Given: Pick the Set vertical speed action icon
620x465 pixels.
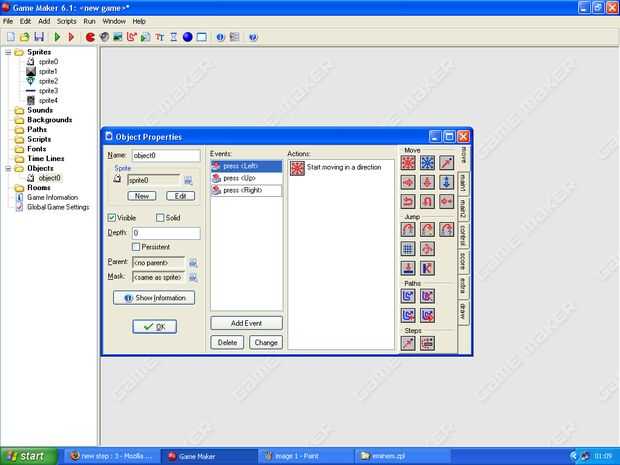Looking at the screenshot, I should click(x=427, y=182).
